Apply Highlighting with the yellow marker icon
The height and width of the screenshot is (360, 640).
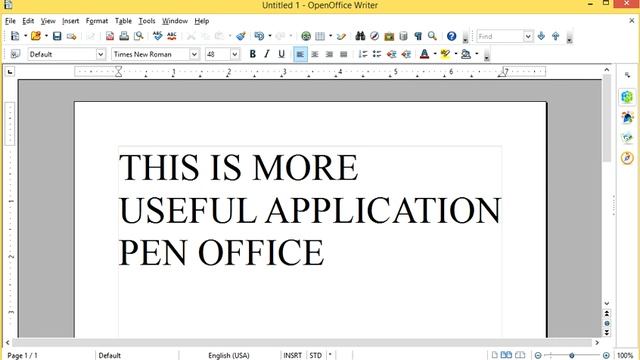click(x=445, y=54)
